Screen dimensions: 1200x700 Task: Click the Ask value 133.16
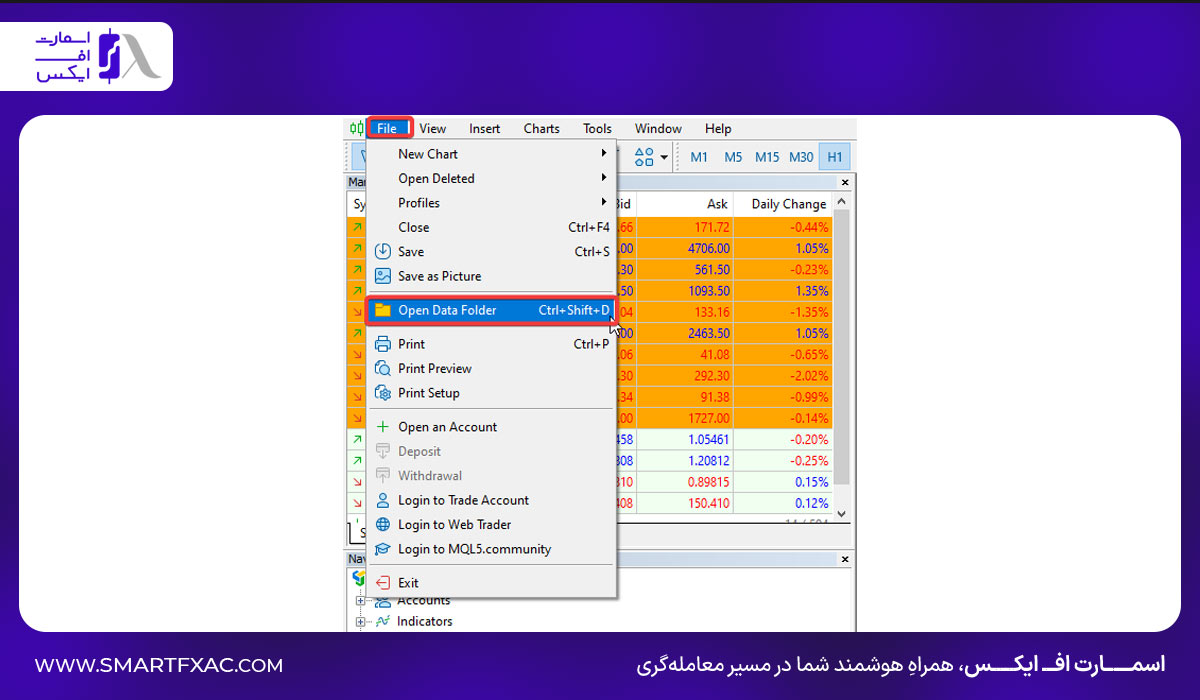tap(712, 312)
